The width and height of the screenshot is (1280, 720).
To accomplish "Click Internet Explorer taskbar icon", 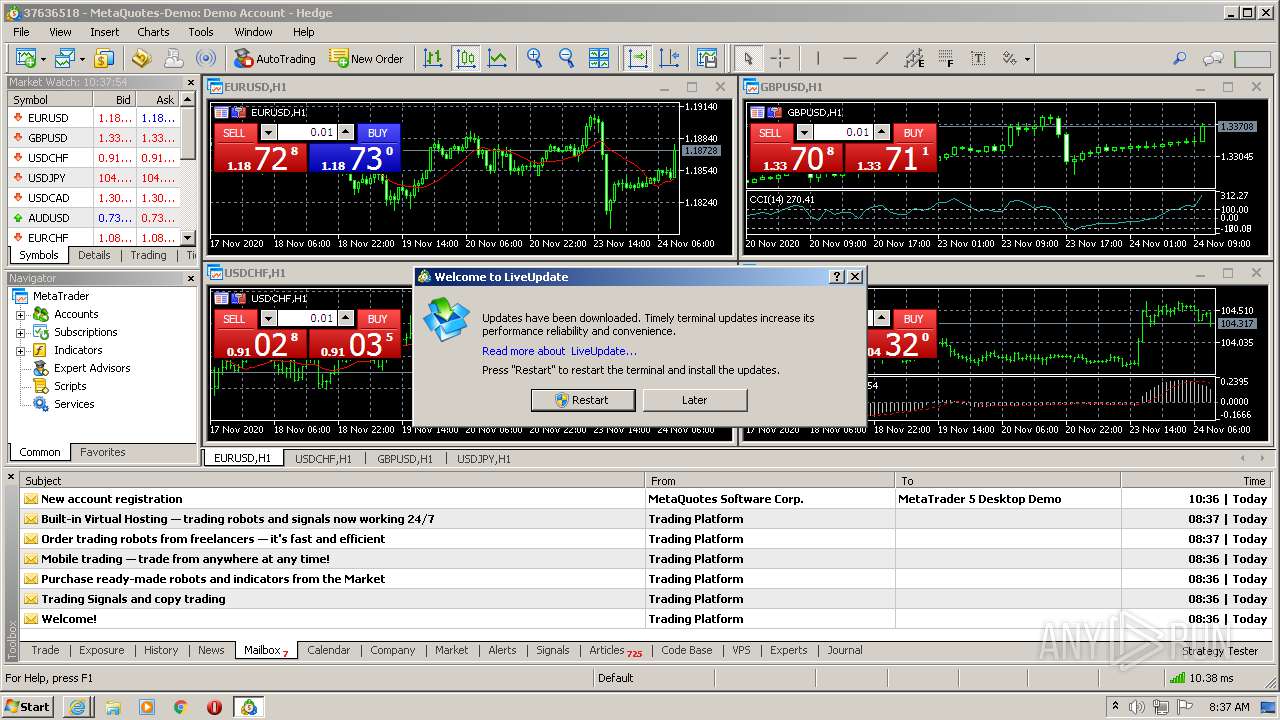I will (78, 707).
